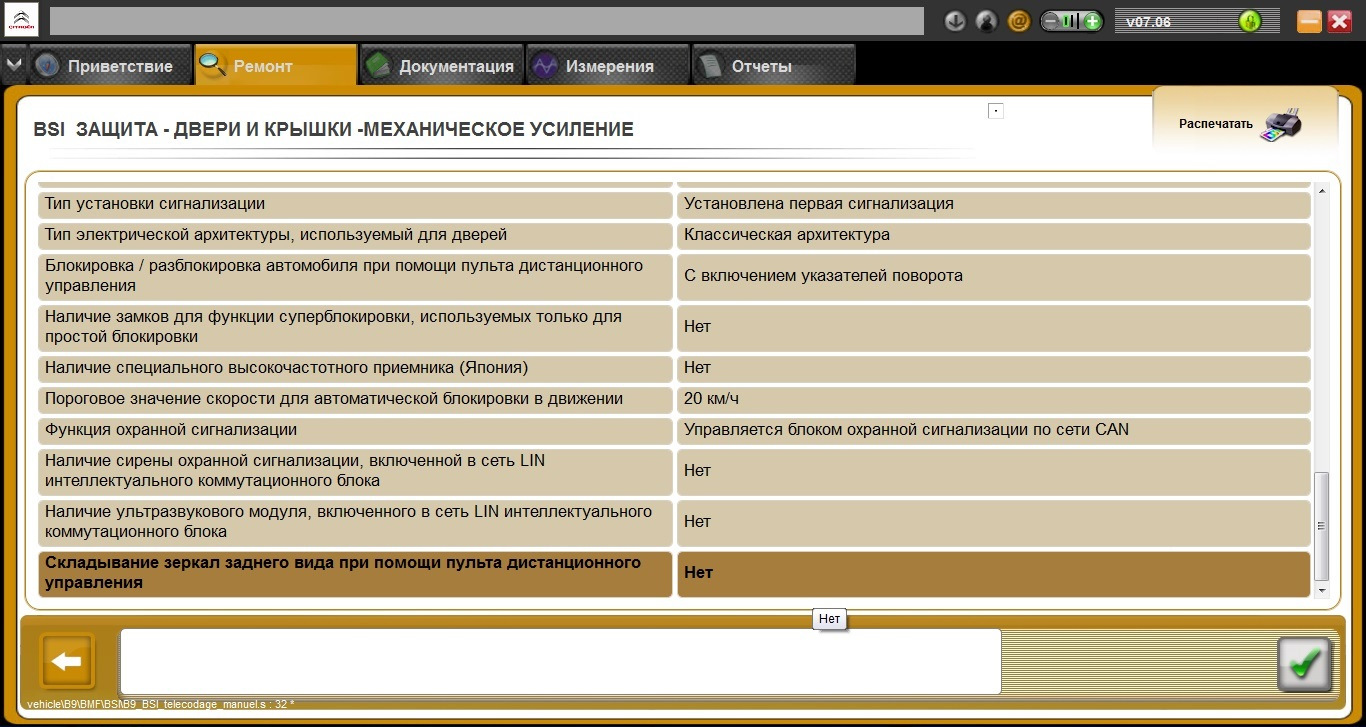Select 'Нет' value for Япония receiver row

pyautogui.click(x=994, y=368)
